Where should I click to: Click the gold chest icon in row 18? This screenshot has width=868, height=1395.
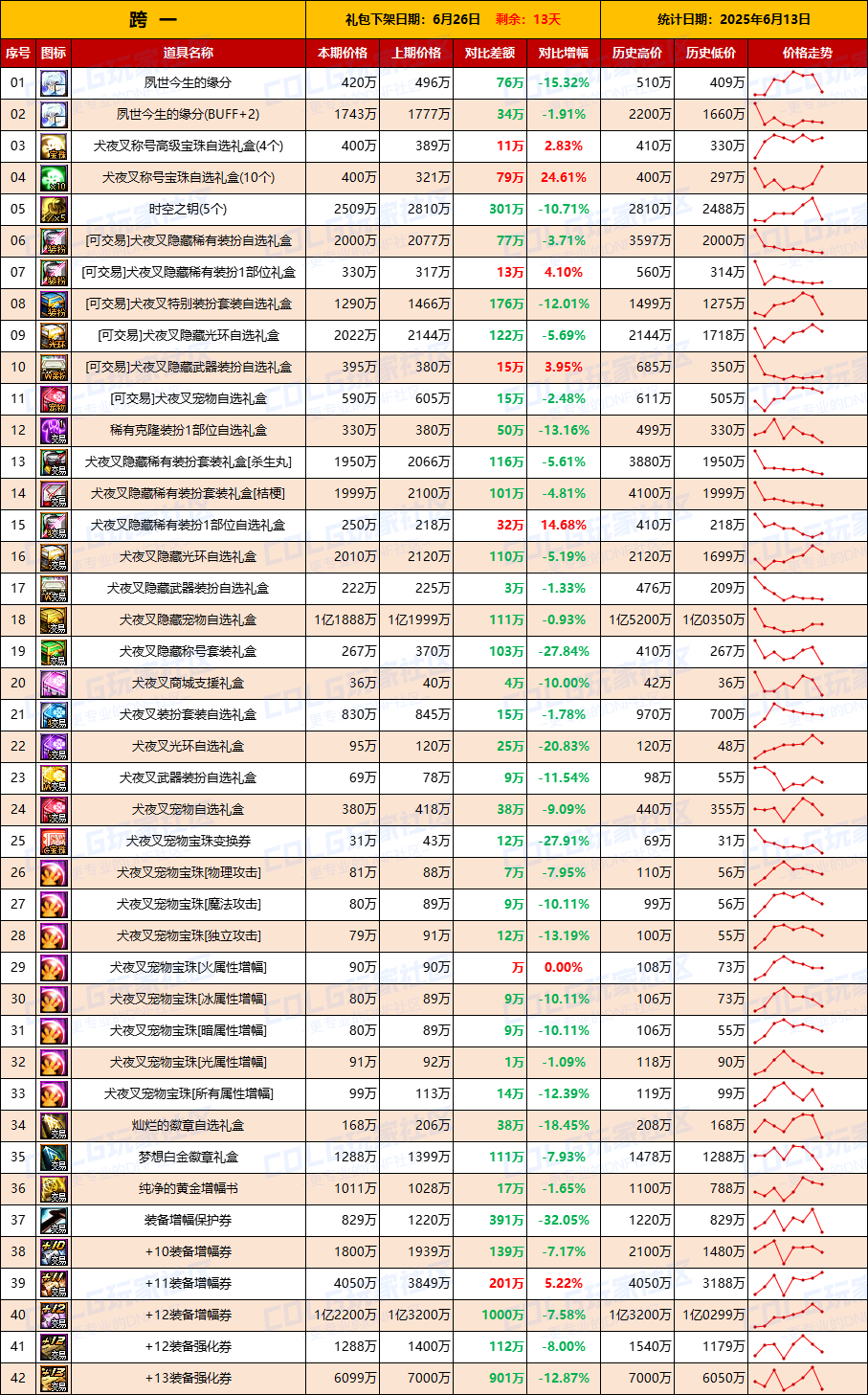coord(54,619)
